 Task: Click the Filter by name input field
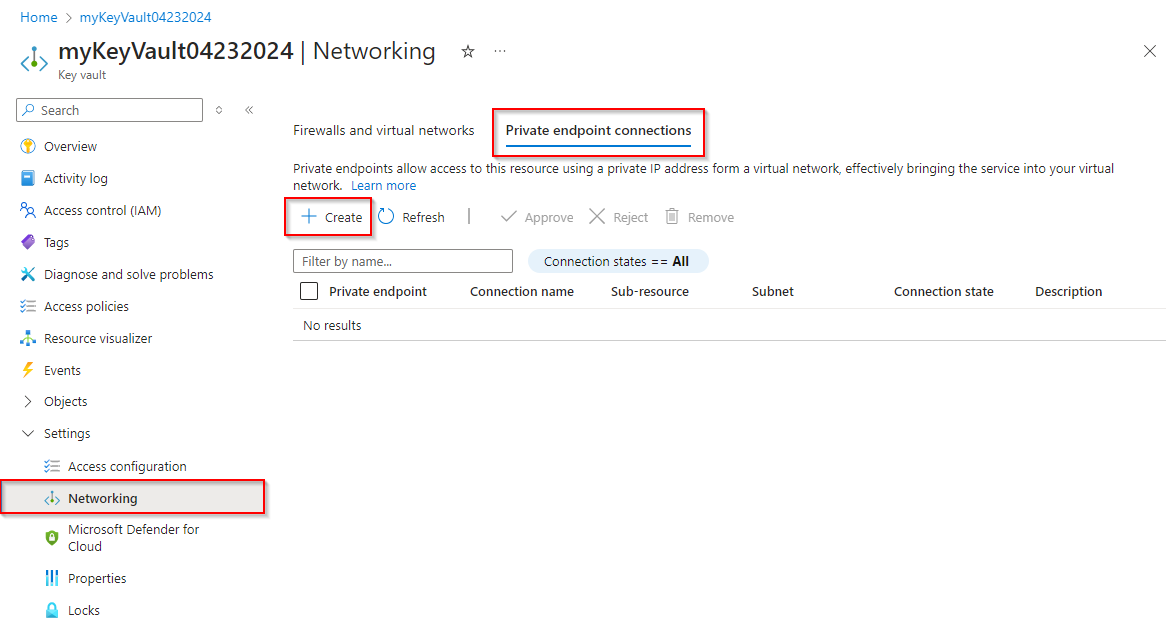pos(402,261)
